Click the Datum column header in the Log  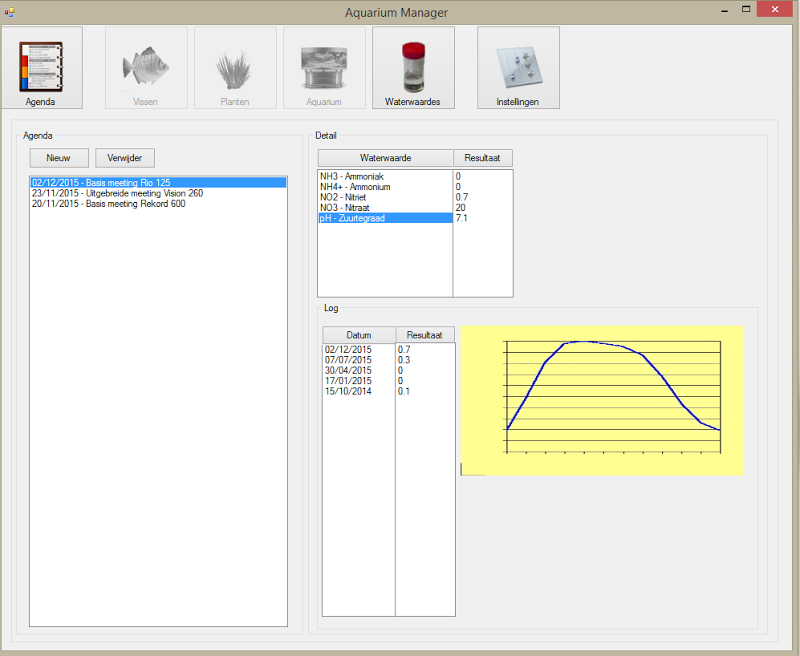click(359, 334)
